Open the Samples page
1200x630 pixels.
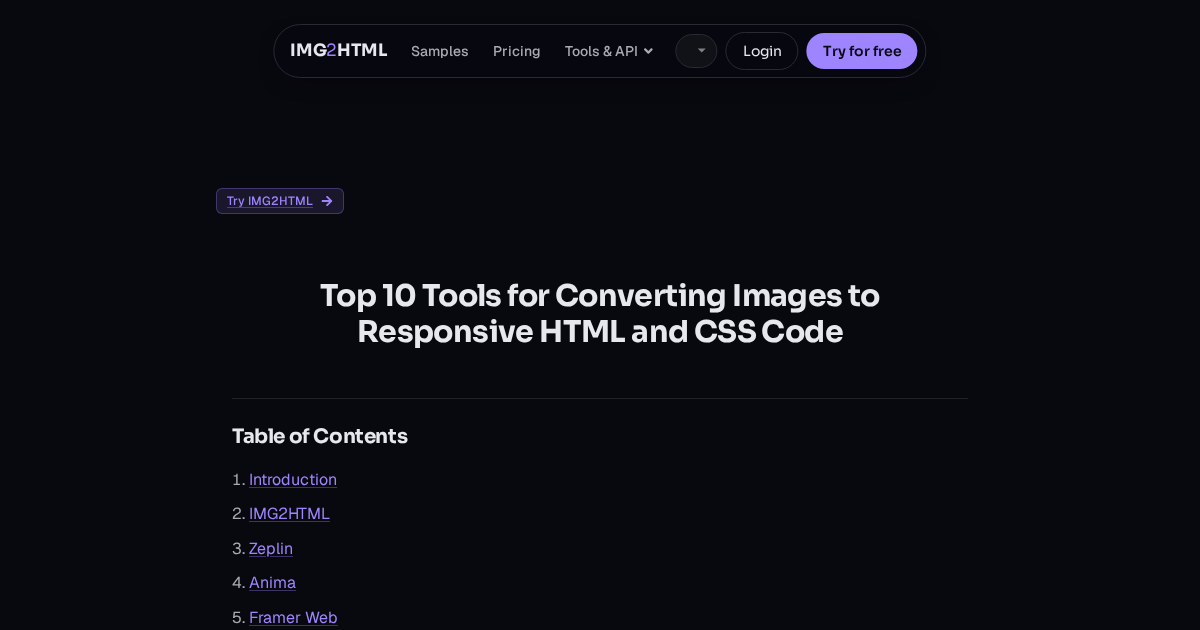coord(439,51)
